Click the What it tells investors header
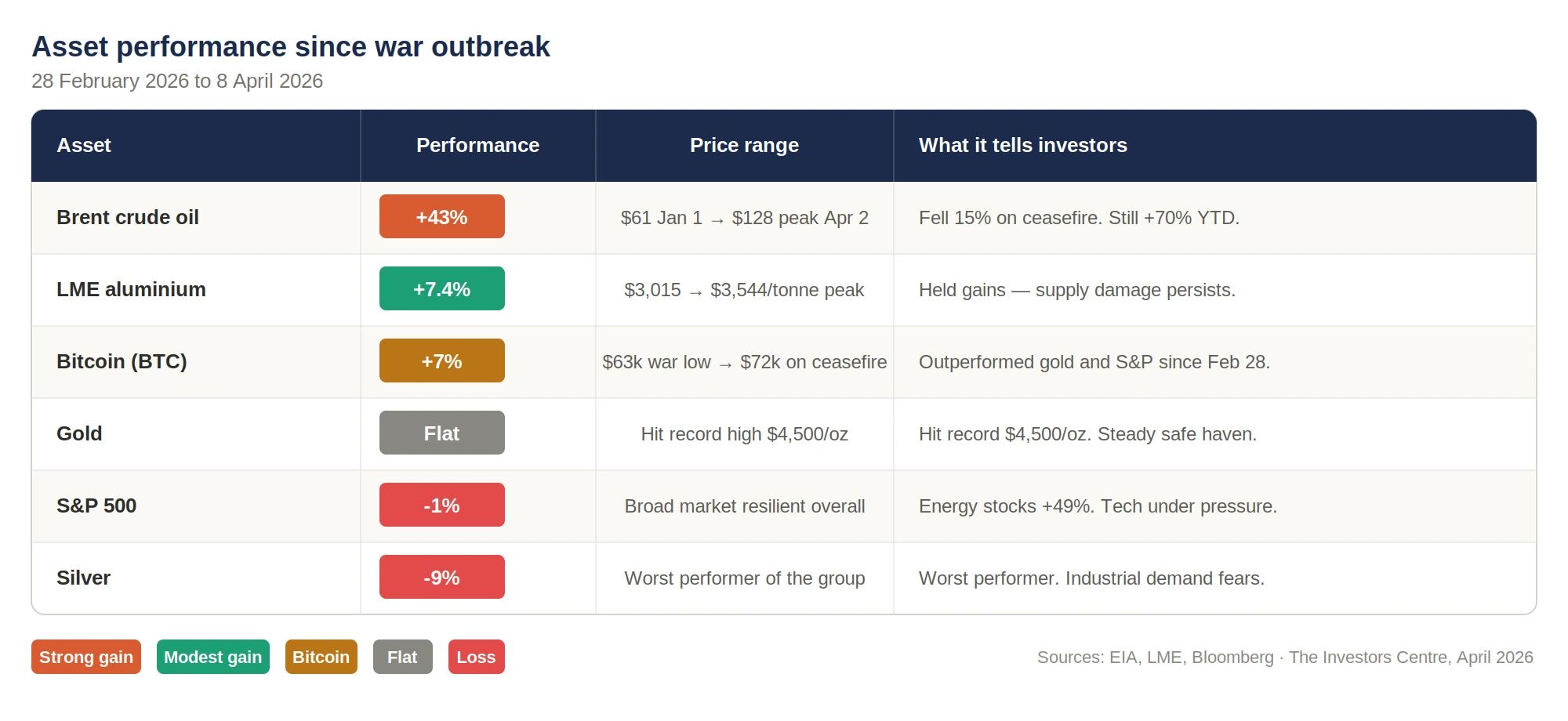The width and height of the screenshot is (1568, 721). (x=1022, y=145)
